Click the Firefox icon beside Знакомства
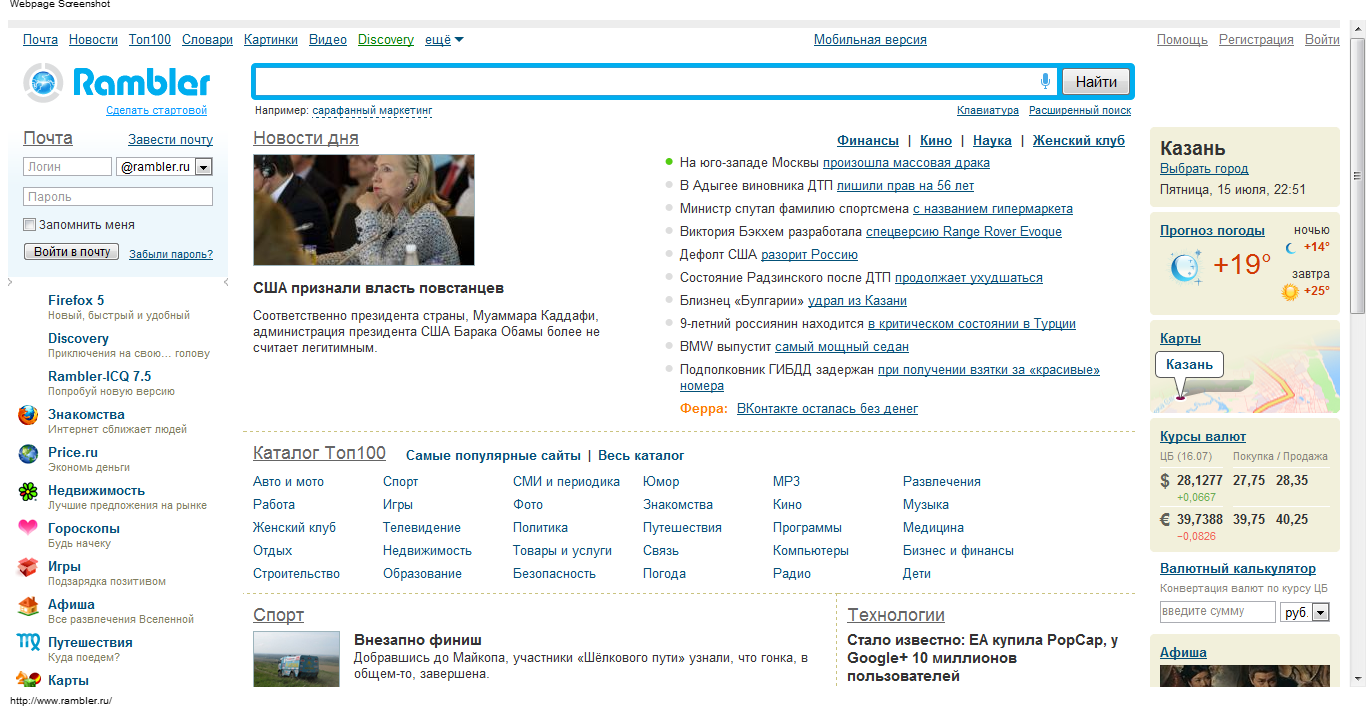This screenshot has height=707, width=1366. click(x=28, y=416)
